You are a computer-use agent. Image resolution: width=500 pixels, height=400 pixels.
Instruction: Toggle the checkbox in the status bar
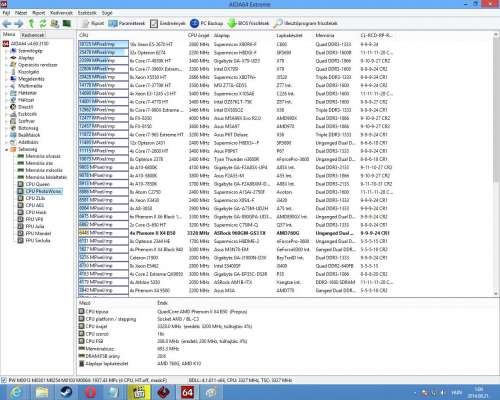4,380
